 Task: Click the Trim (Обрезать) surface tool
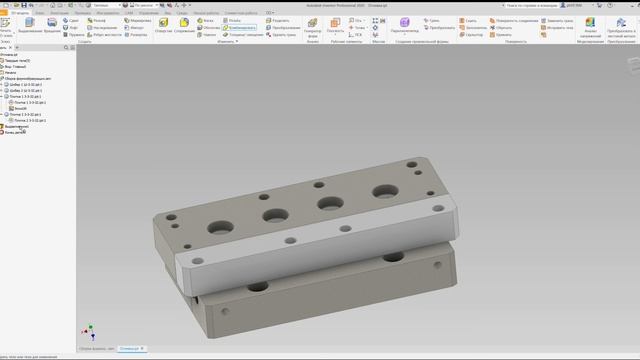point(500,28)
